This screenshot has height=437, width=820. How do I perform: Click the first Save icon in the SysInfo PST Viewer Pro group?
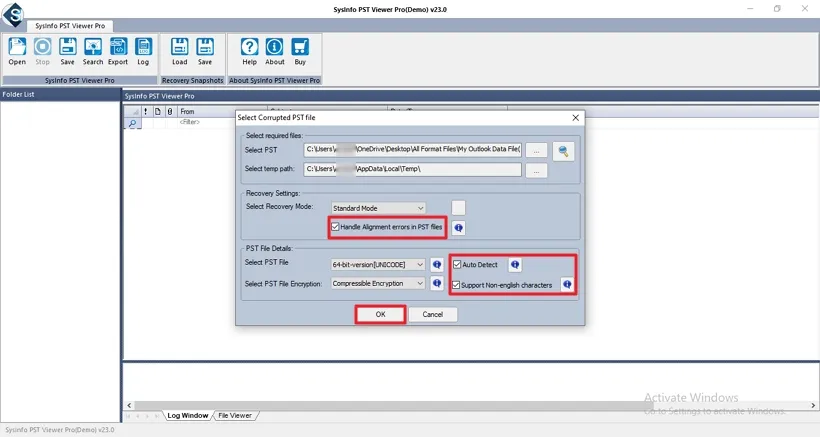pos(67,51)
